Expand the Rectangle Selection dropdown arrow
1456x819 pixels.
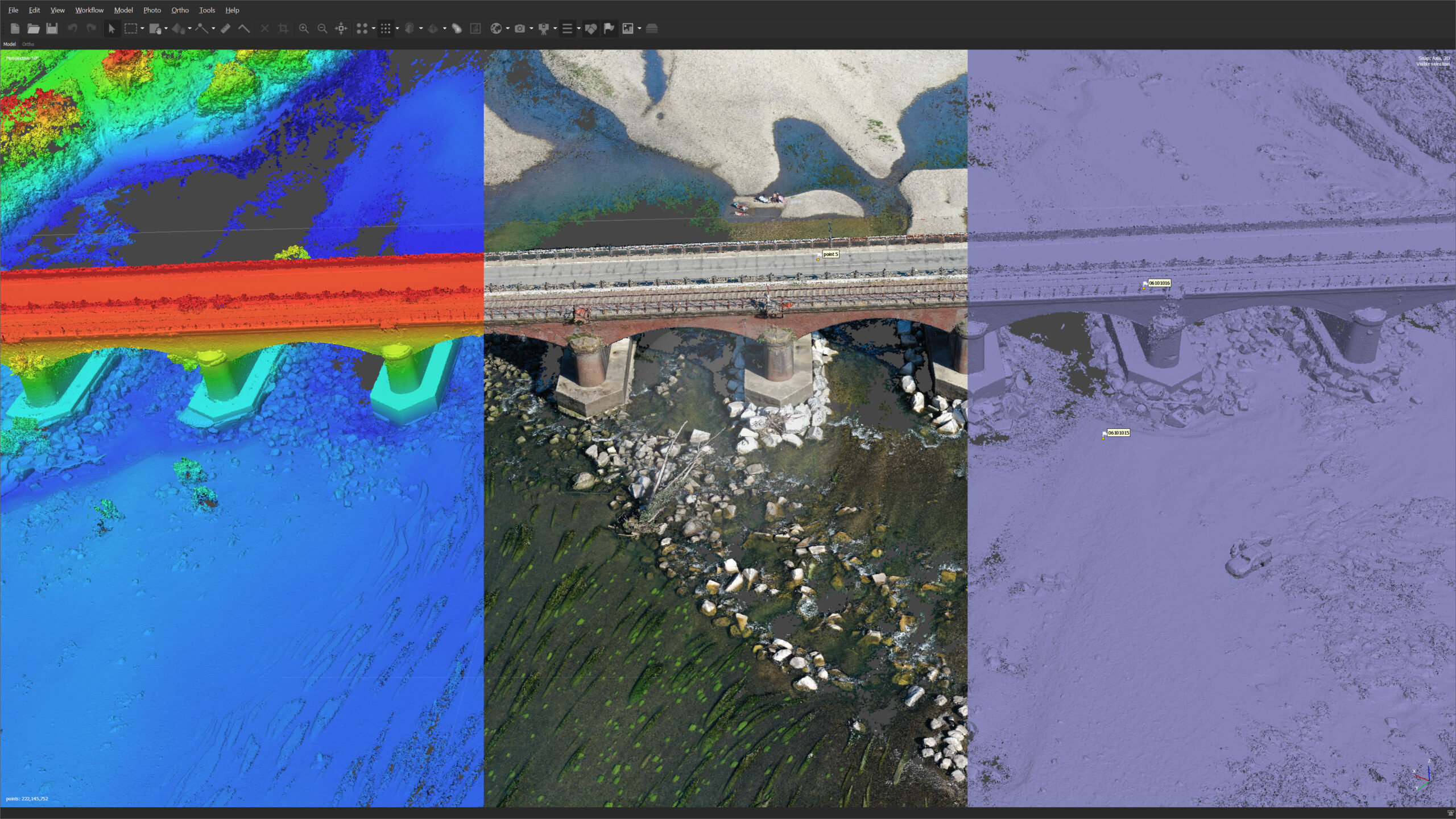click(x=142, y=28)
